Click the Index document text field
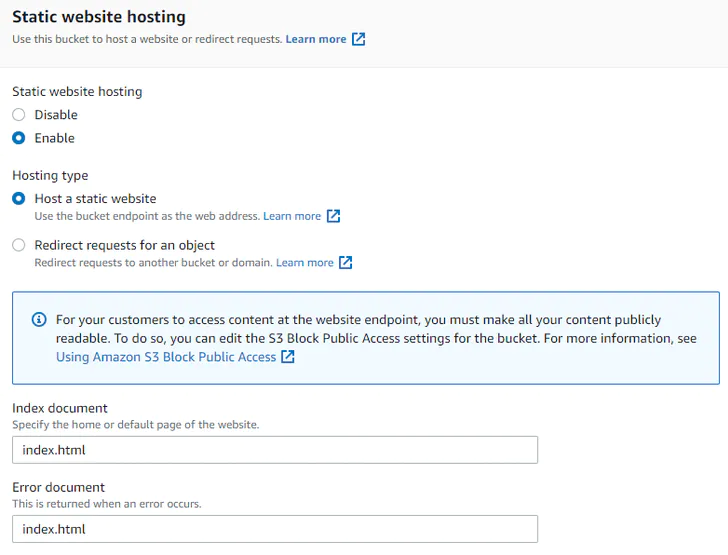The image size is (728, 555). tap(275, 450)
